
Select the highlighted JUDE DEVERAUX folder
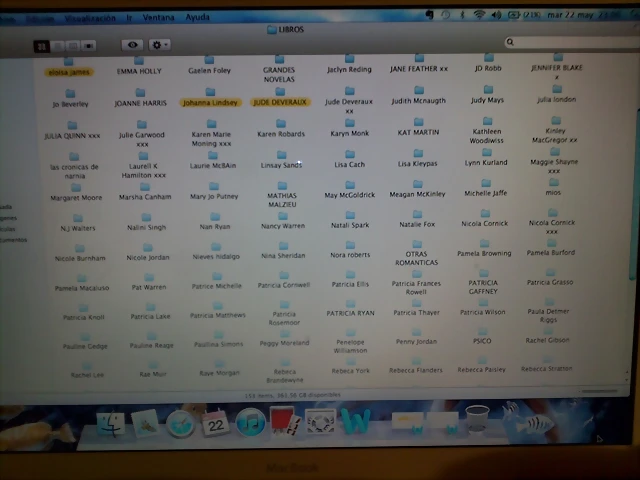pos(280,97)
